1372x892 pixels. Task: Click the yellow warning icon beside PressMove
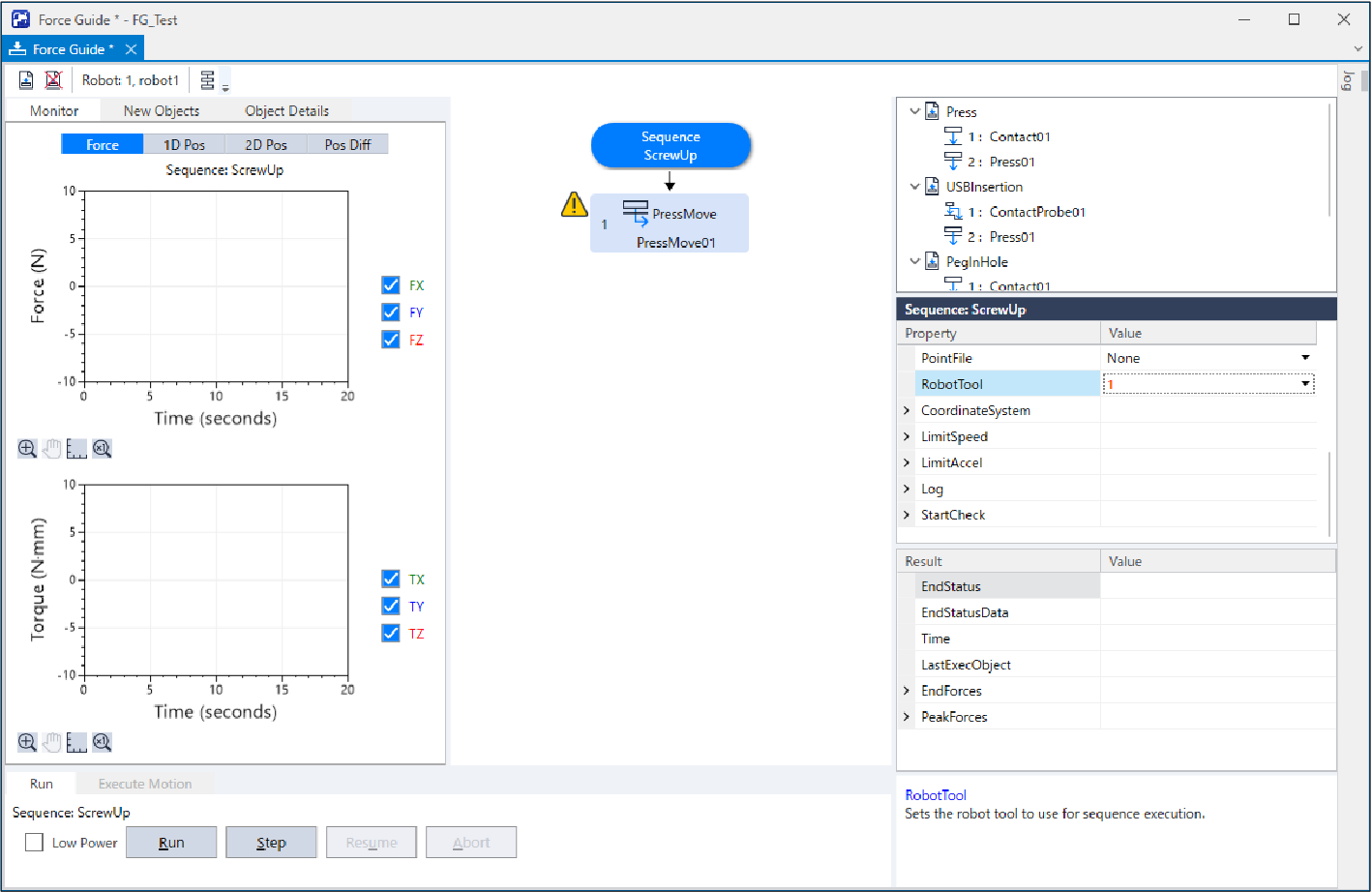pos(574,205)
